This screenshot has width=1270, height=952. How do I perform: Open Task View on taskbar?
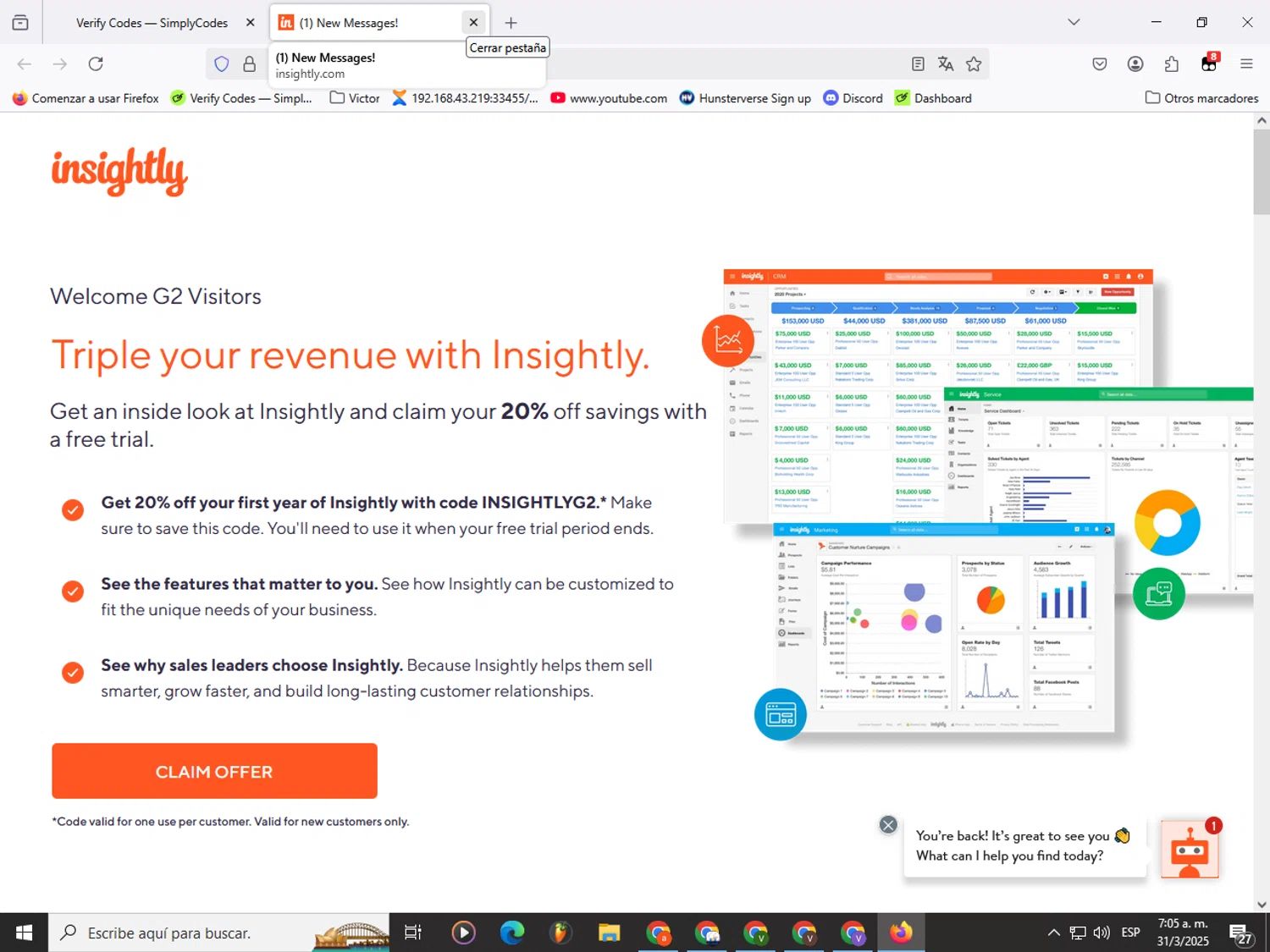coord(413,933)
